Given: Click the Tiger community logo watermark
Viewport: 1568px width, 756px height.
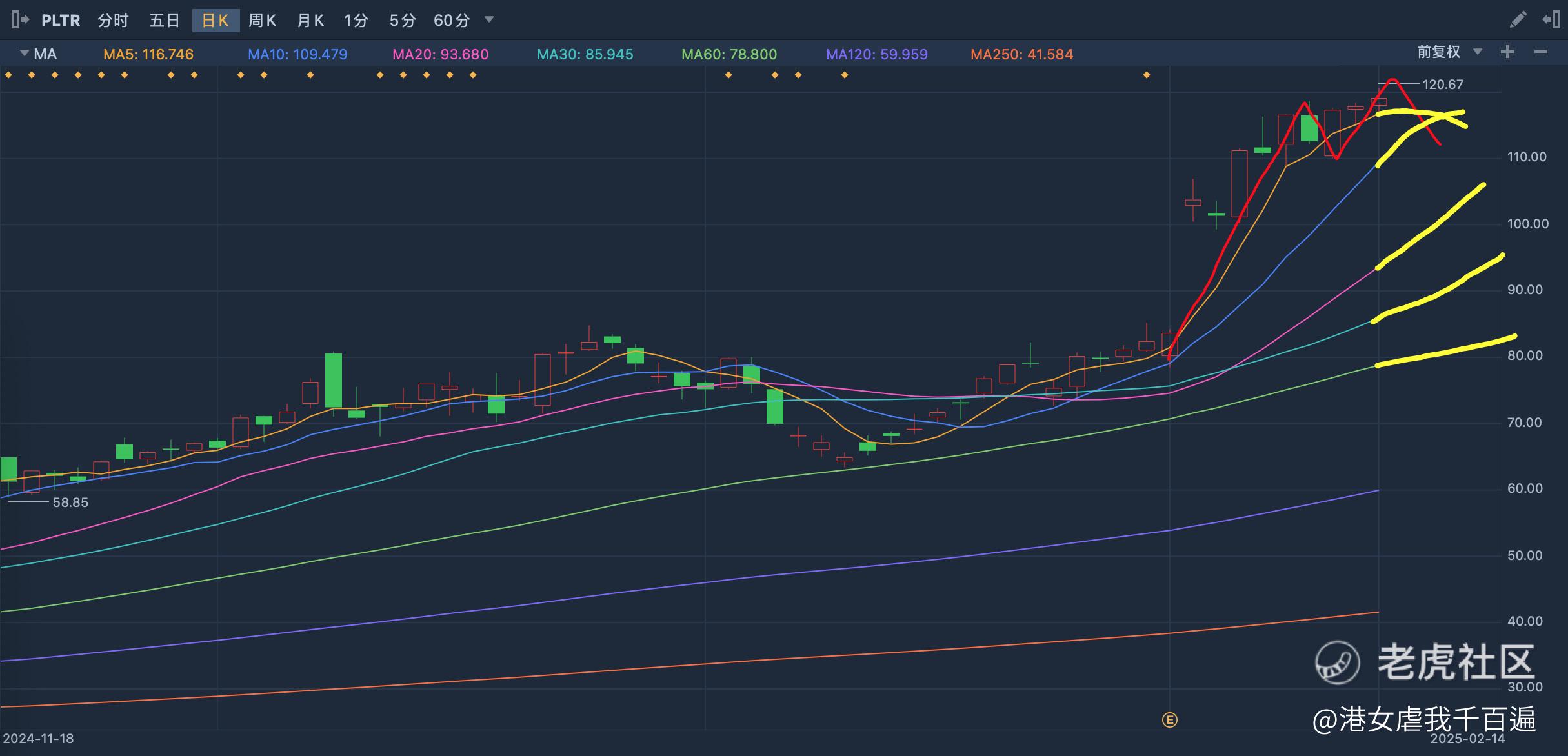Looking at the screenshot, I should 1338,662.
